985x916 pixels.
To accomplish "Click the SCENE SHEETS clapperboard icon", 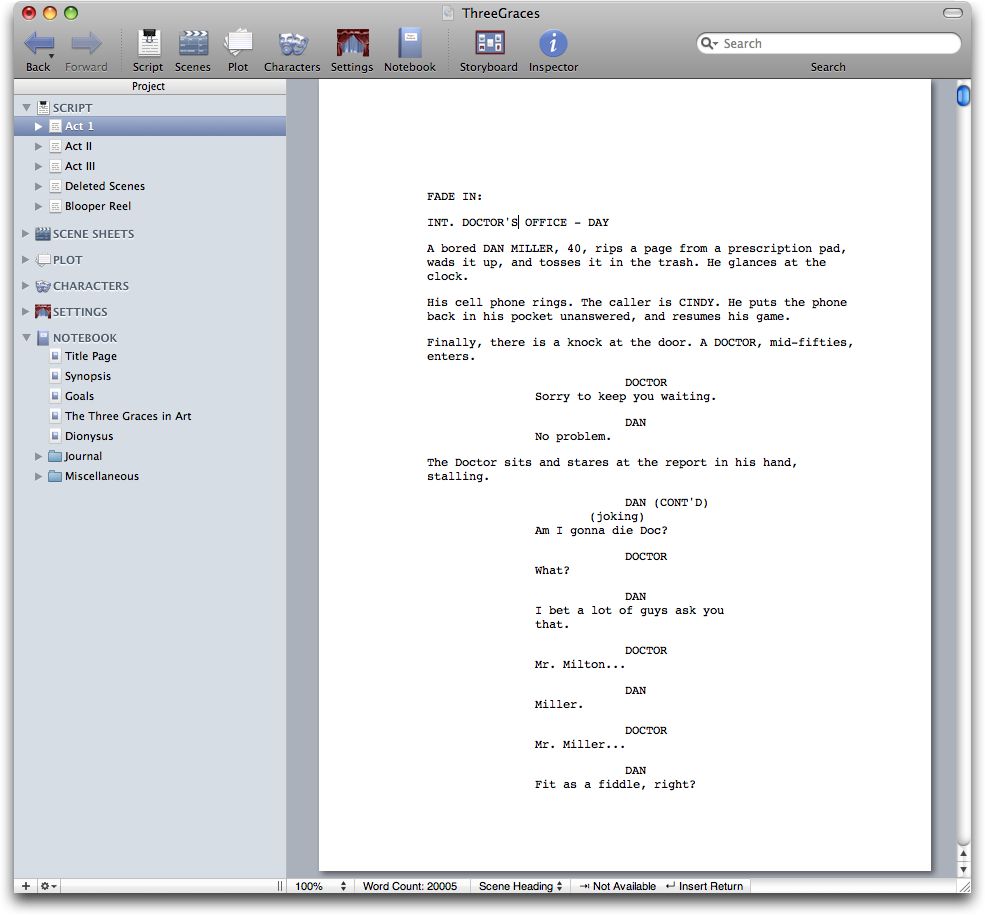I will tap(43, 234).
